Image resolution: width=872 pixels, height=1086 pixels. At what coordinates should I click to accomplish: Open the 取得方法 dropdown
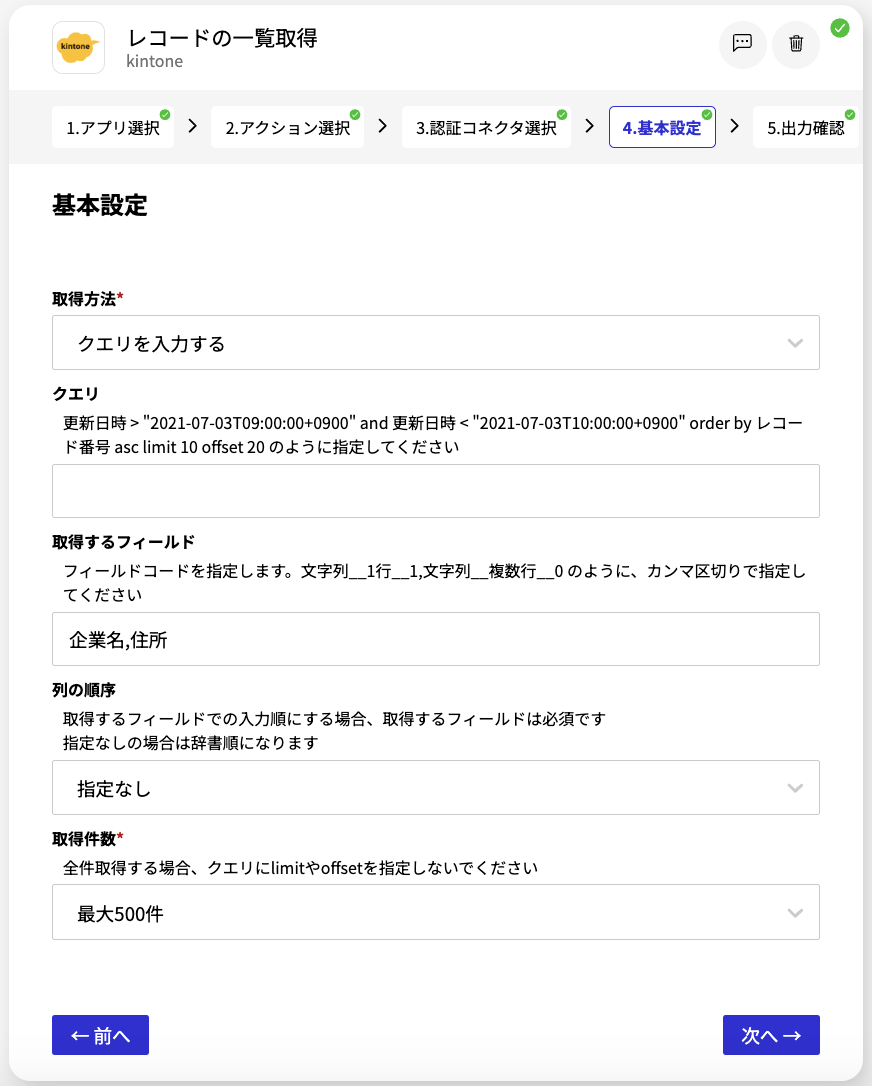436,343
